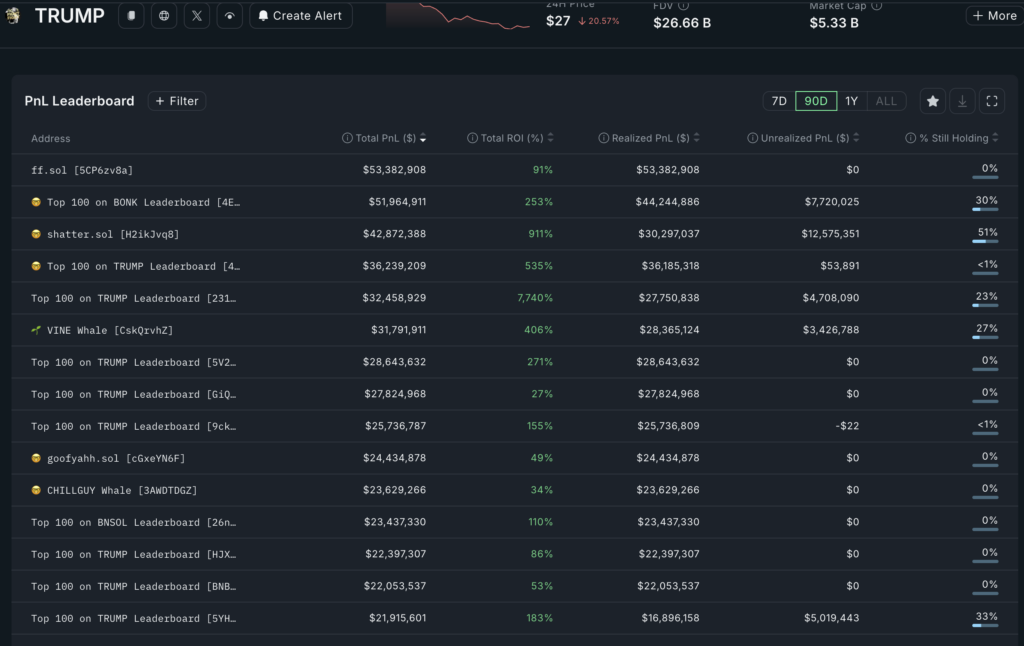
Task: Click the contract address icon next to TRUMP
Action: click(131, 15)
